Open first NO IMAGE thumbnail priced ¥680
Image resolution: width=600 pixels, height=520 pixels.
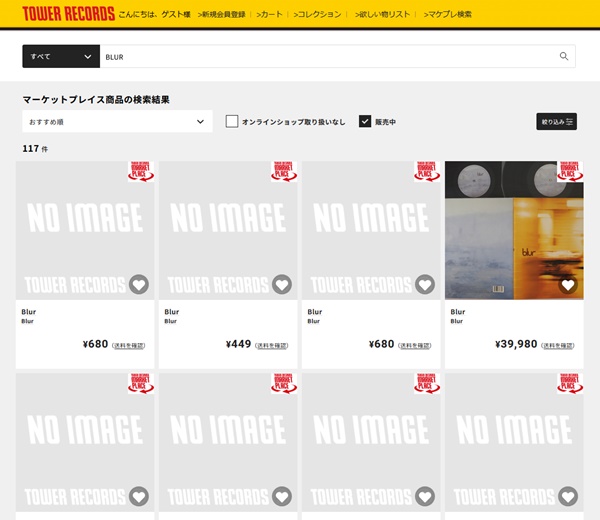pos(85,230)
